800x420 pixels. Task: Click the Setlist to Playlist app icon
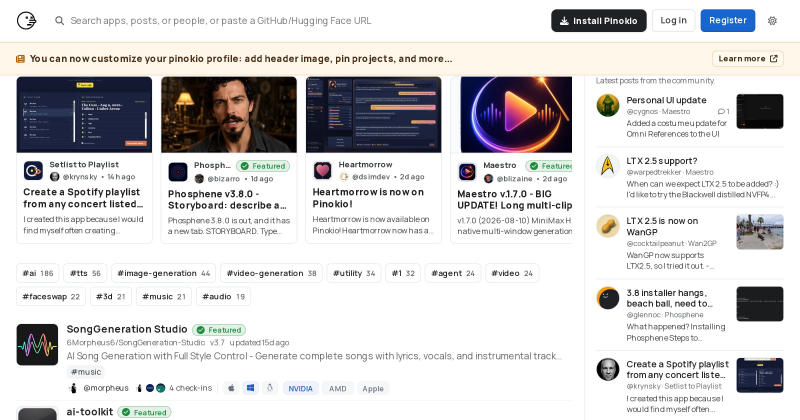[x=33, y=170]
